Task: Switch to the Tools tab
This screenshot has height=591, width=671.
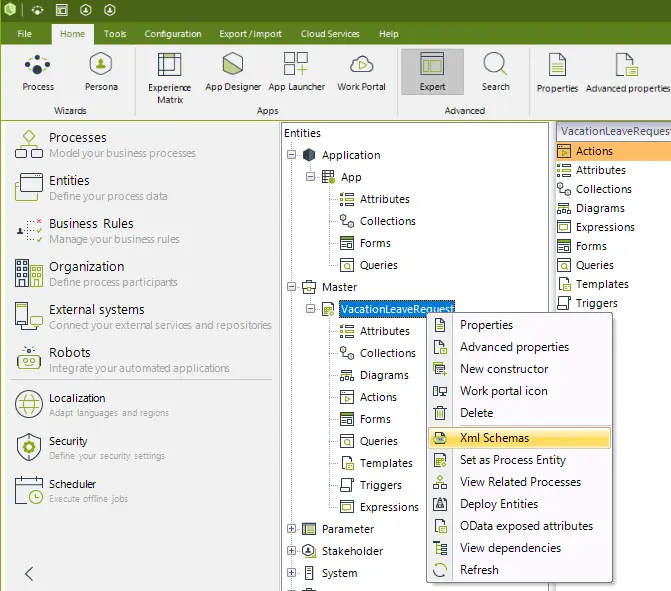Action: [115, 34]
